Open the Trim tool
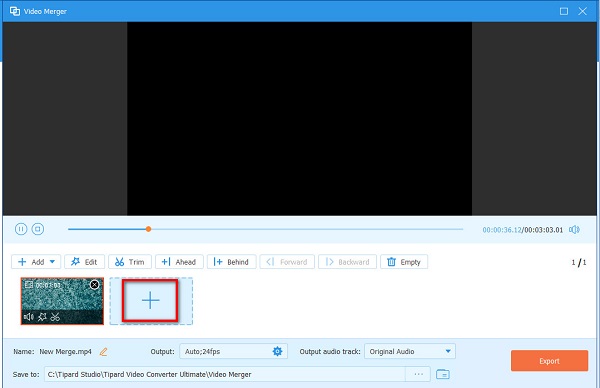 tap(130, 262)
